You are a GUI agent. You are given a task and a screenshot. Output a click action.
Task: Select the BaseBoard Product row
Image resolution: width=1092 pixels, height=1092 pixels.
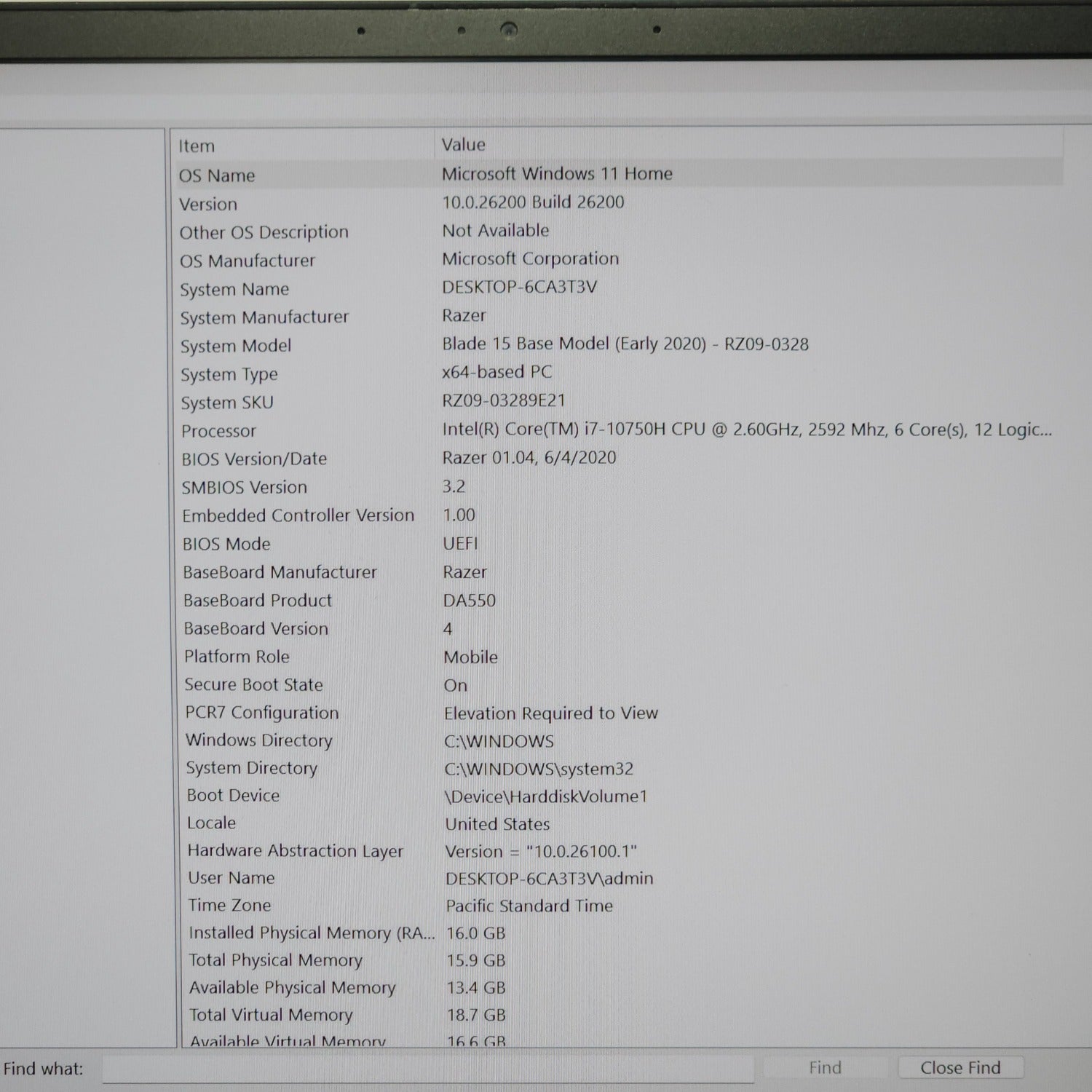(258, 601)
